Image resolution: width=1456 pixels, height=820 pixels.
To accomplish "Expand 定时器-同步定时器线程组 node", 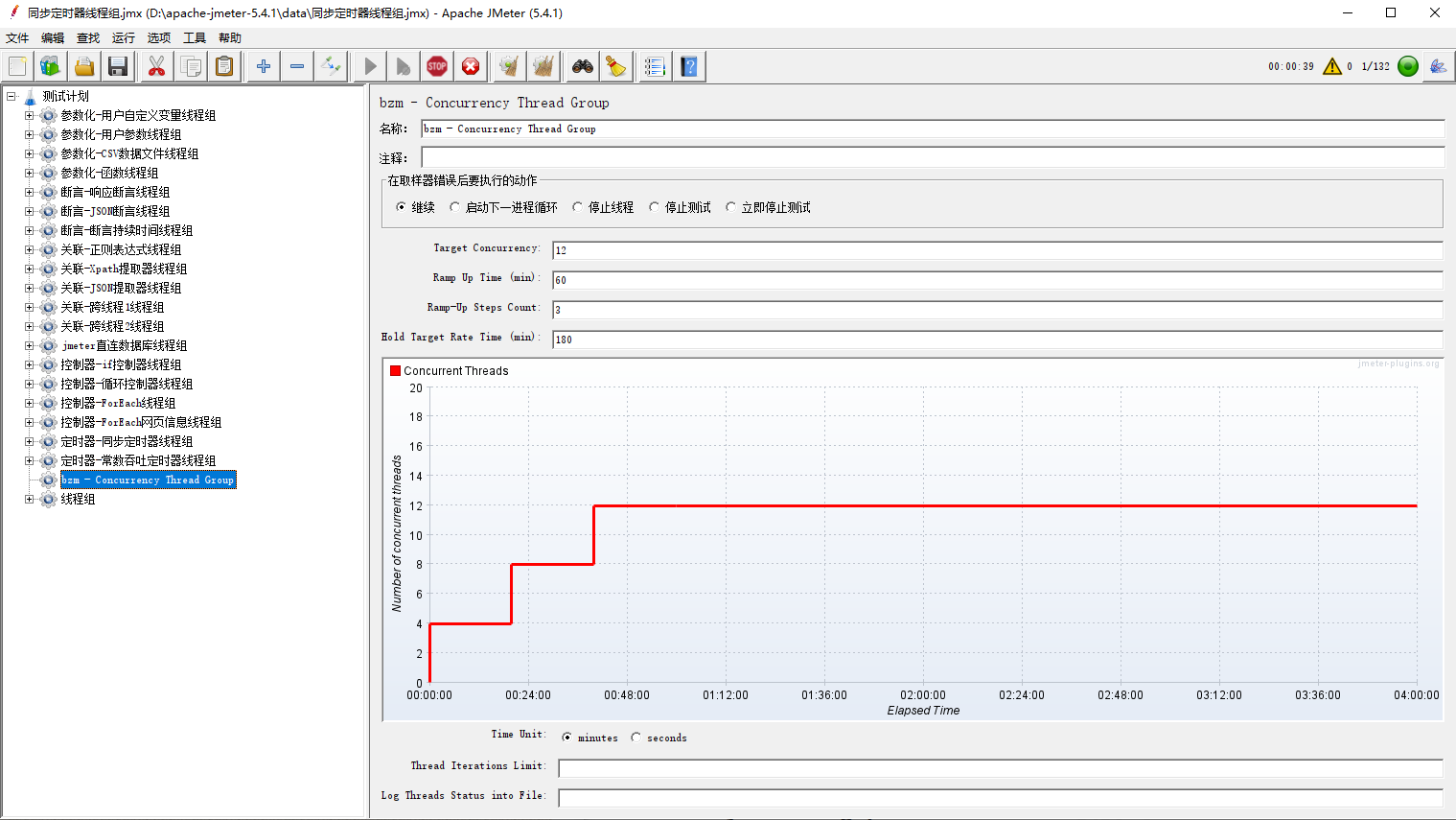I will click(30, 441).
